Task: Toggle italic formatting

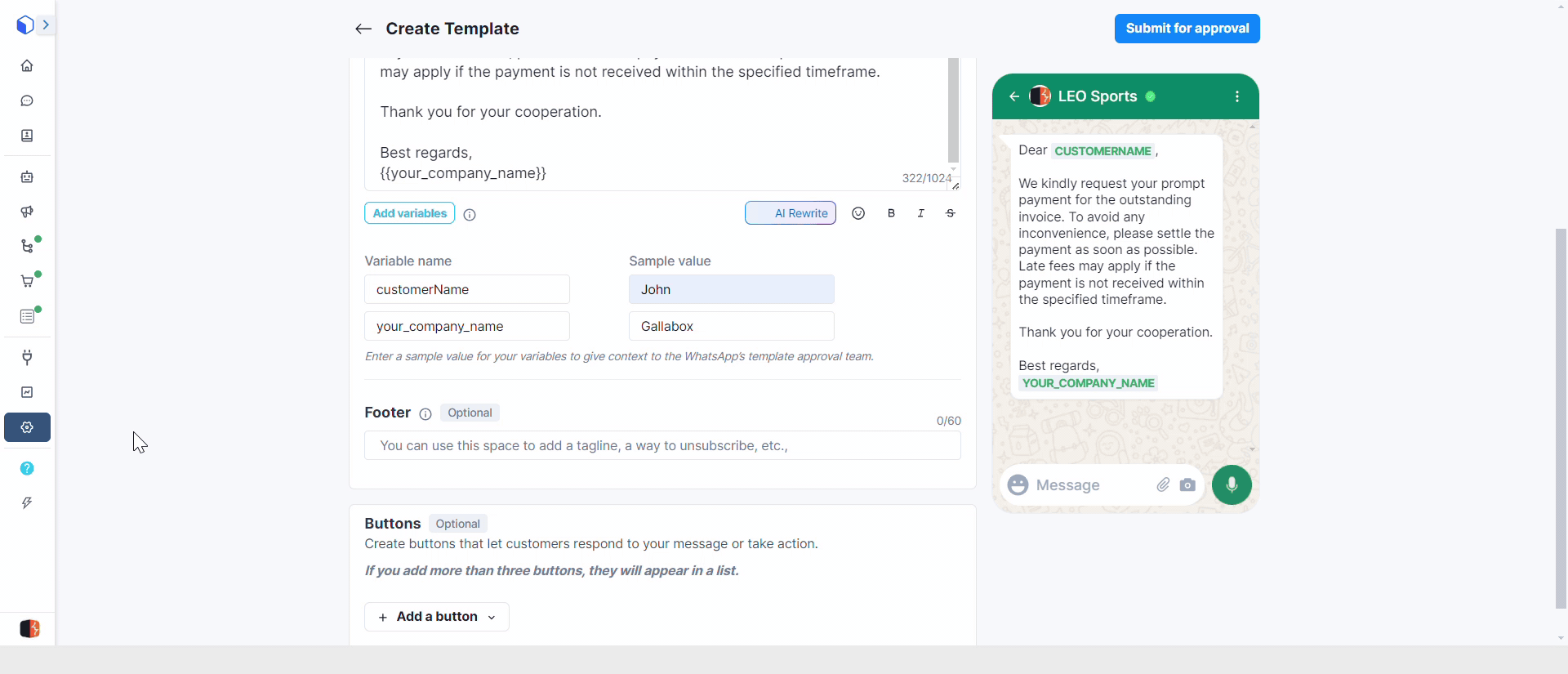Action: click(x=920, y=213)
